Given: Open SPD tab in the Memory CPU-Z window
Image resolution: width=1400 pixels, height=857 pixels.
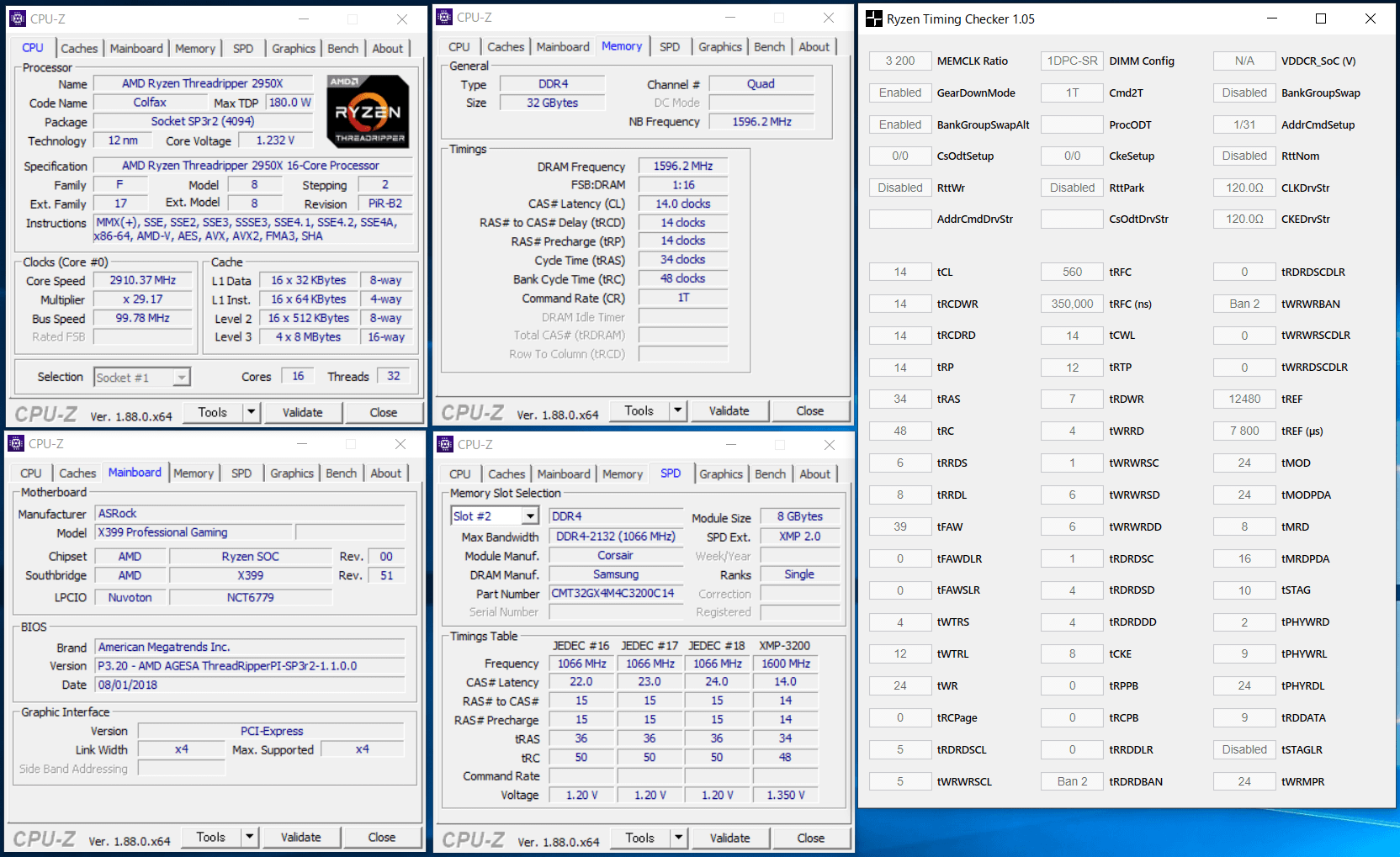Looking at the screenshot, I should click(670, 47).
